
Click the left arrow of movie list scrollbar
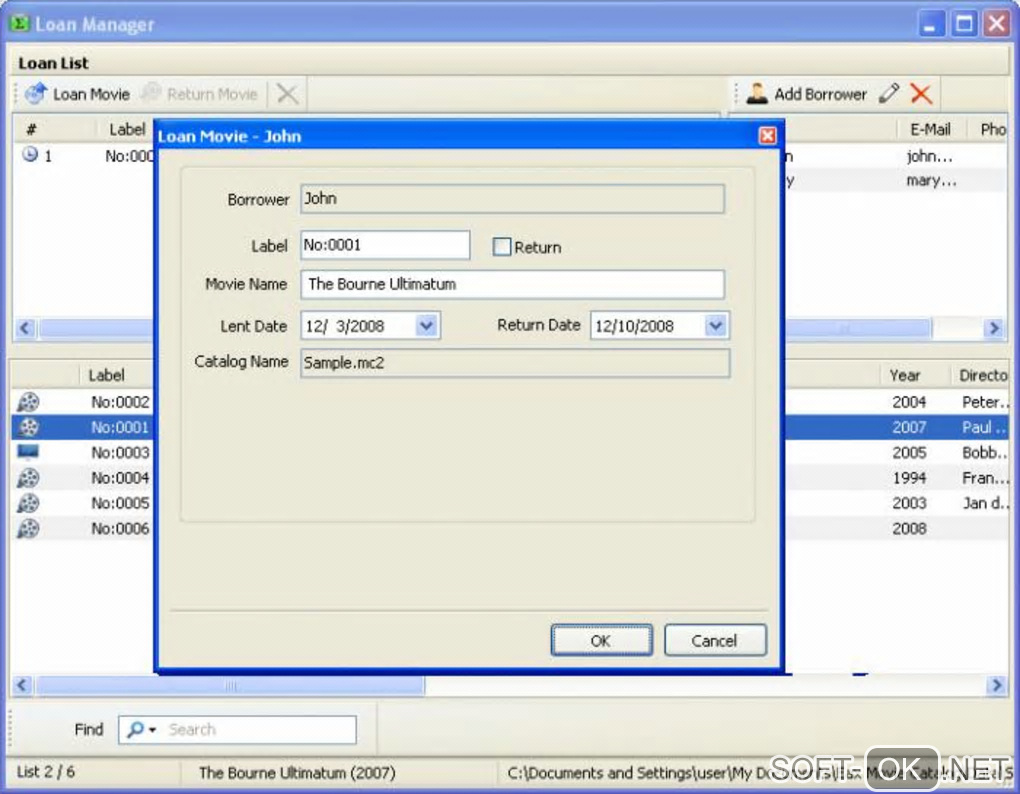tap(23, 685)
